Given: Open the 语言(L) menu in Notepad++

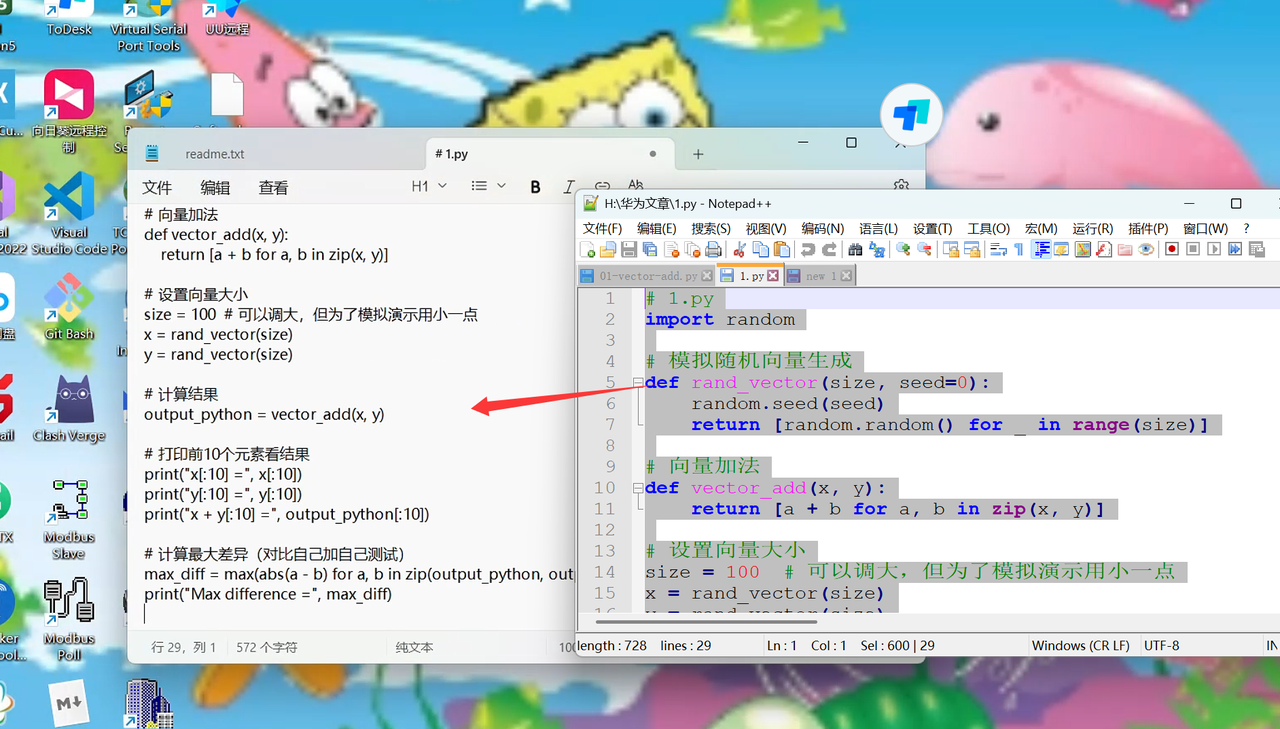Looking at the screenshot, I should (x=878, y=229).
